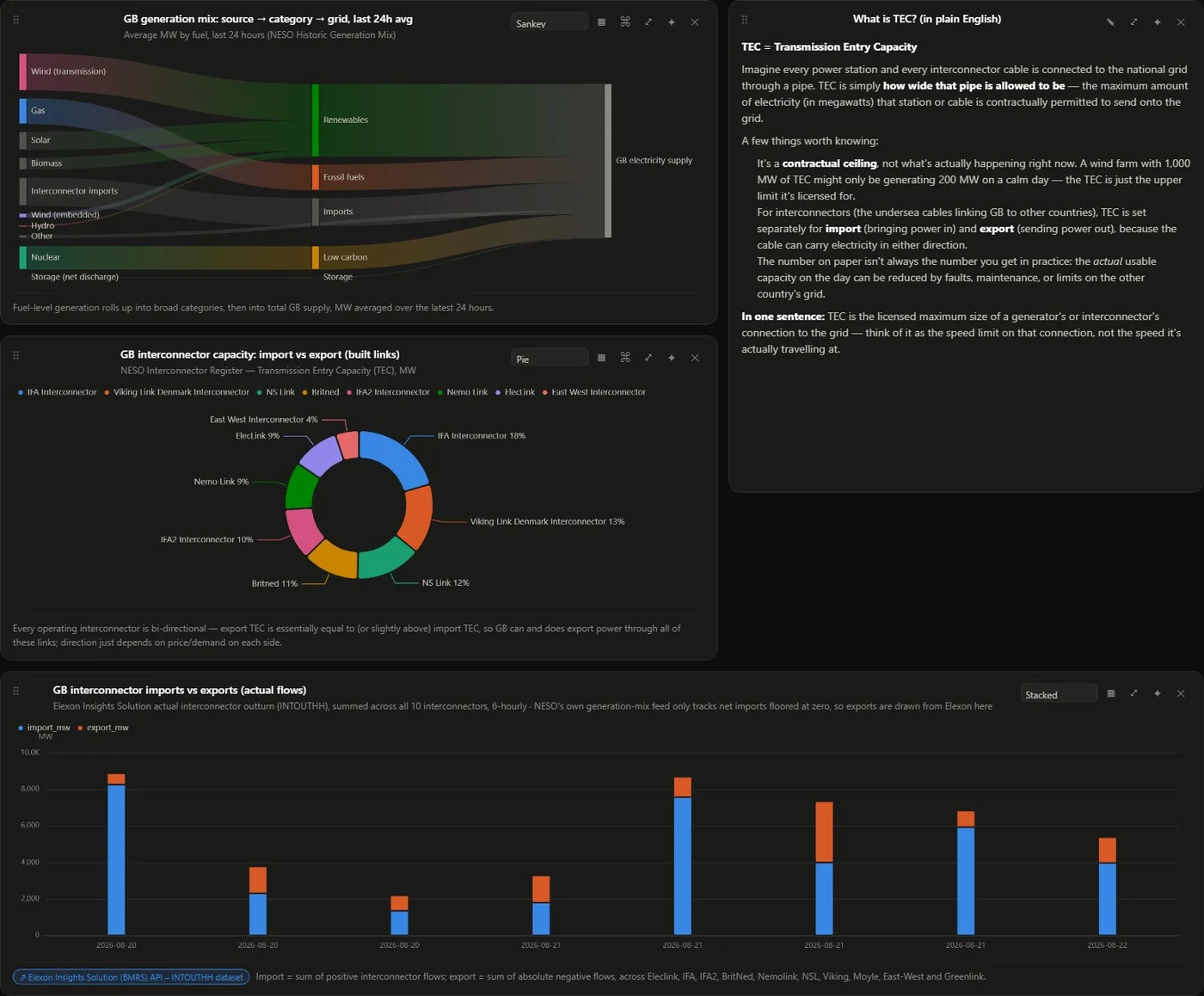The height and width of the screenshot is (996, 1204).
Task: Edit the What is TEC? note with pencil icon
Action: click(x=1110, y=22)
